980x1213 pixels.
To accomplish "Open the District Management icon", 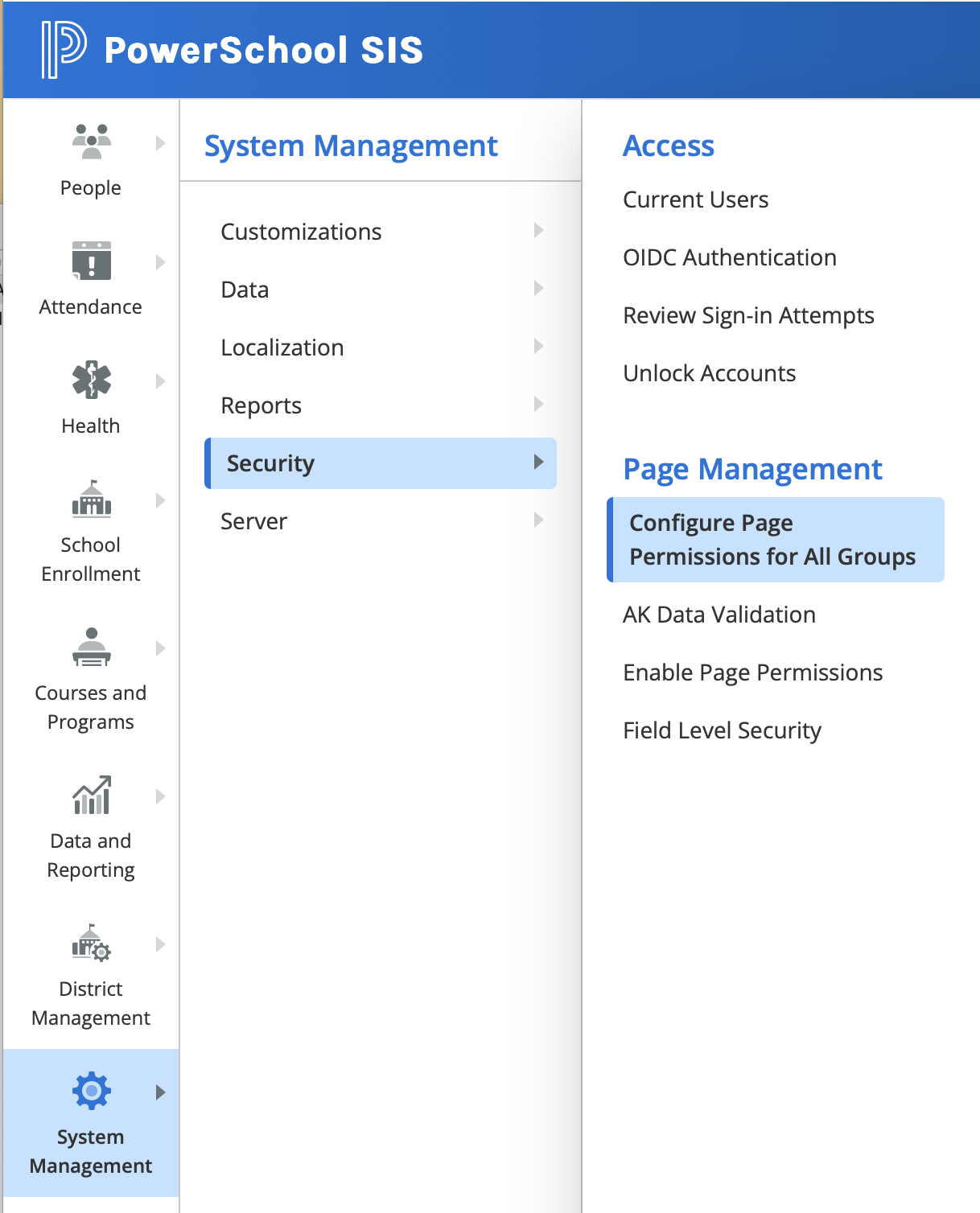I will coord(92,943).
